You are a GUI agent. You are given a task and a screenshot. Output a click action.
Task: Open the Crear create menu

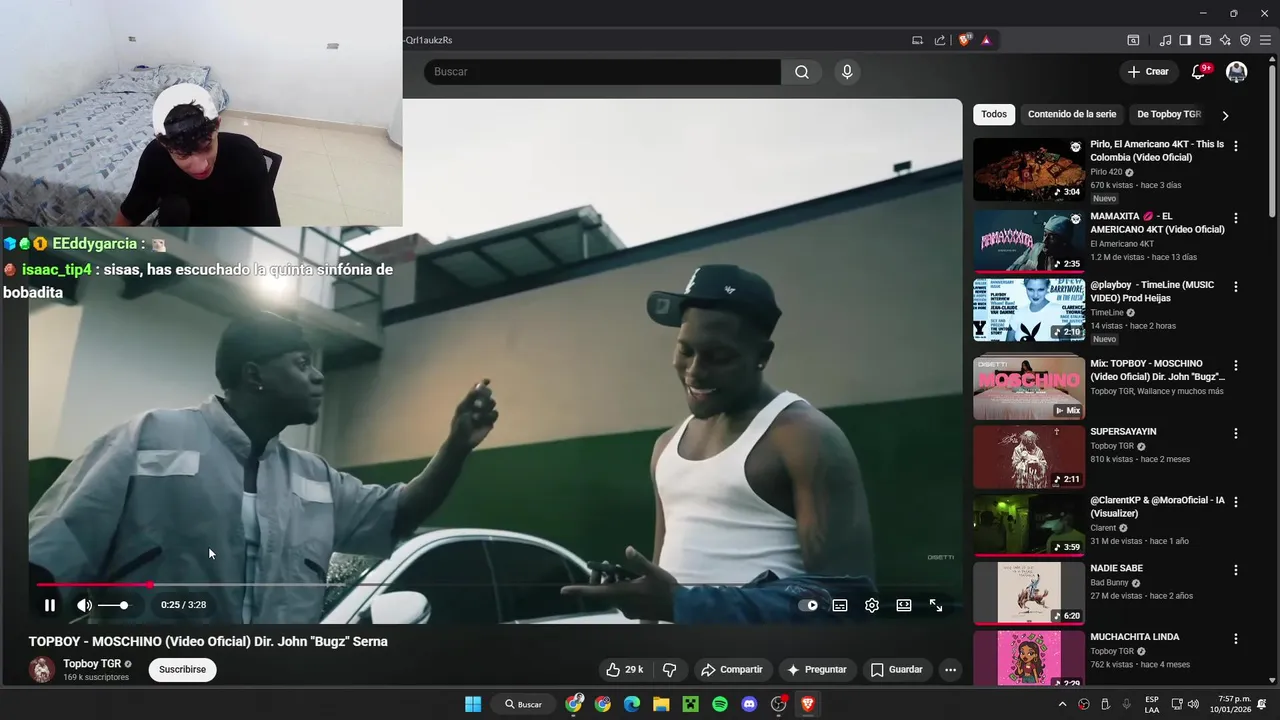coord(1148,72)
